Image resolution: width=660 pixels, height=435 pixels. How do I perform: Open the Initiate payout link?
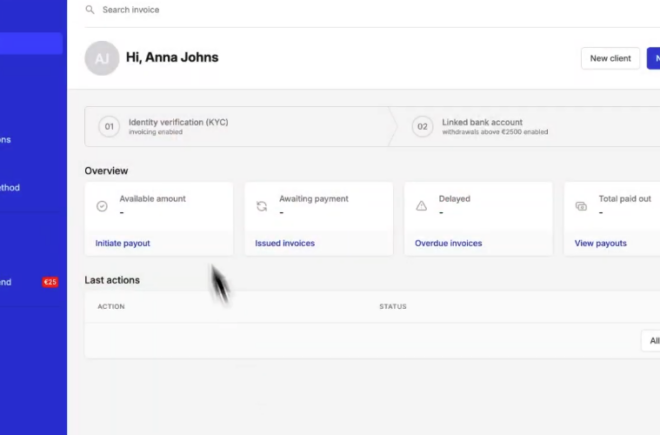[123, 243]
